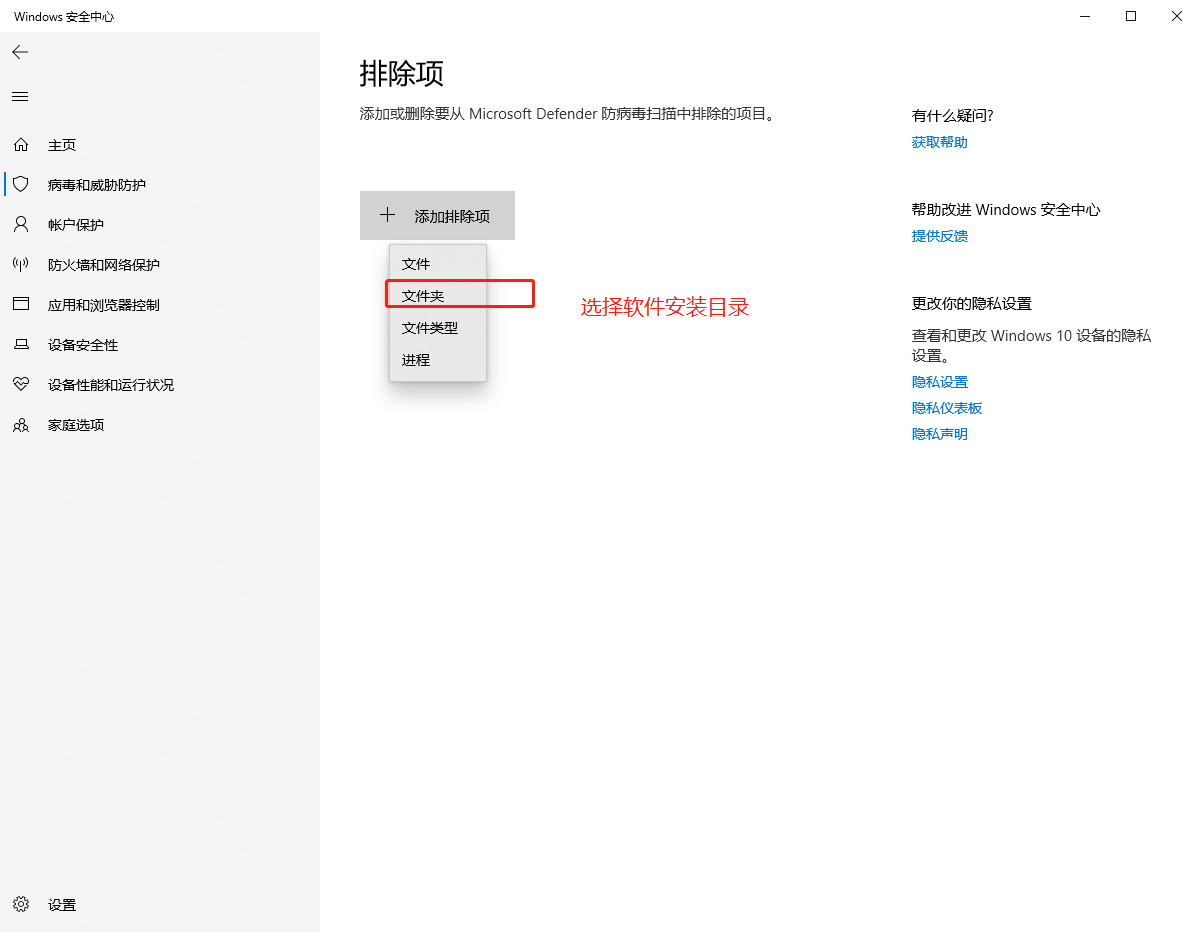Viewport: 1200px width, 932px height.
Task: Click the family icon for 家庭选项
Action: [x=21, y=425]
